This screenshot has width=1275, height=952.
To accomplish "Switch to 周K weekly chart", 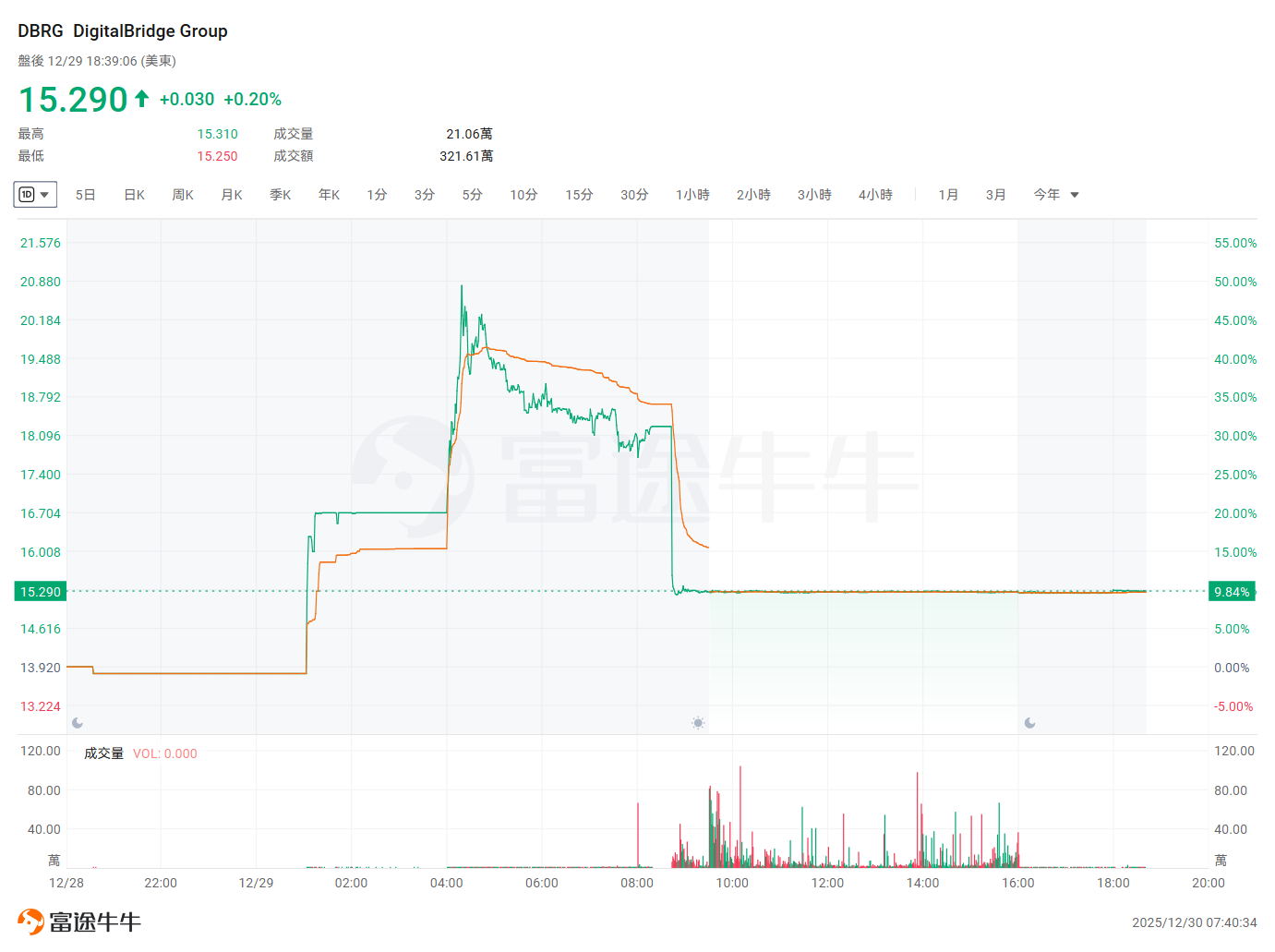I will click(x=183, y=195).
